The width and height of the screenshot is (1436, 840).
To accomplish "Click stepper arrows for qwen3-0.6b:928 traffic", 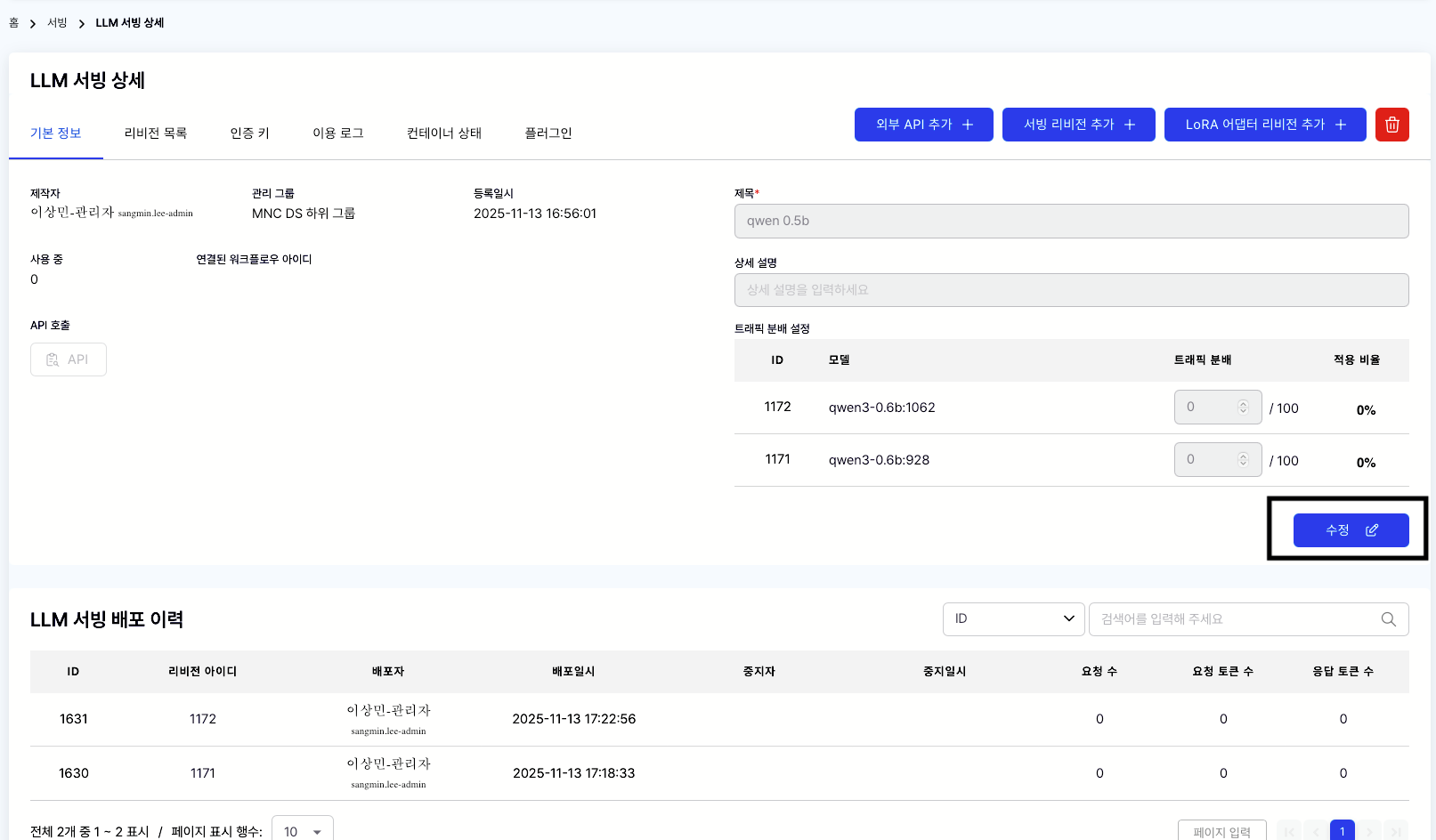I will point(1243,460).
